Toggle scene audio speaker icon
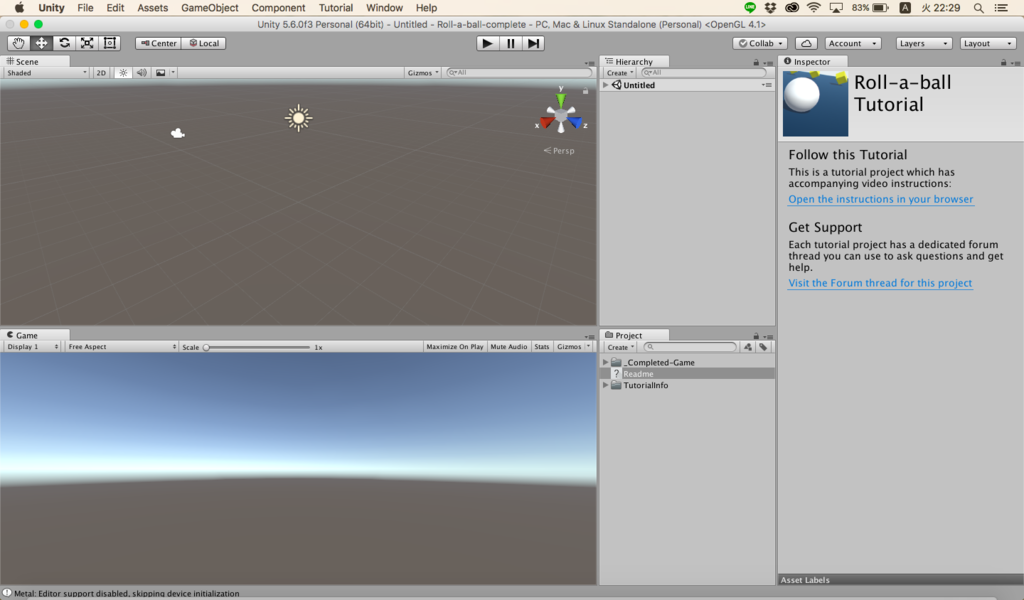Screen dimensions: 1024x600 (x=141, y=72)
